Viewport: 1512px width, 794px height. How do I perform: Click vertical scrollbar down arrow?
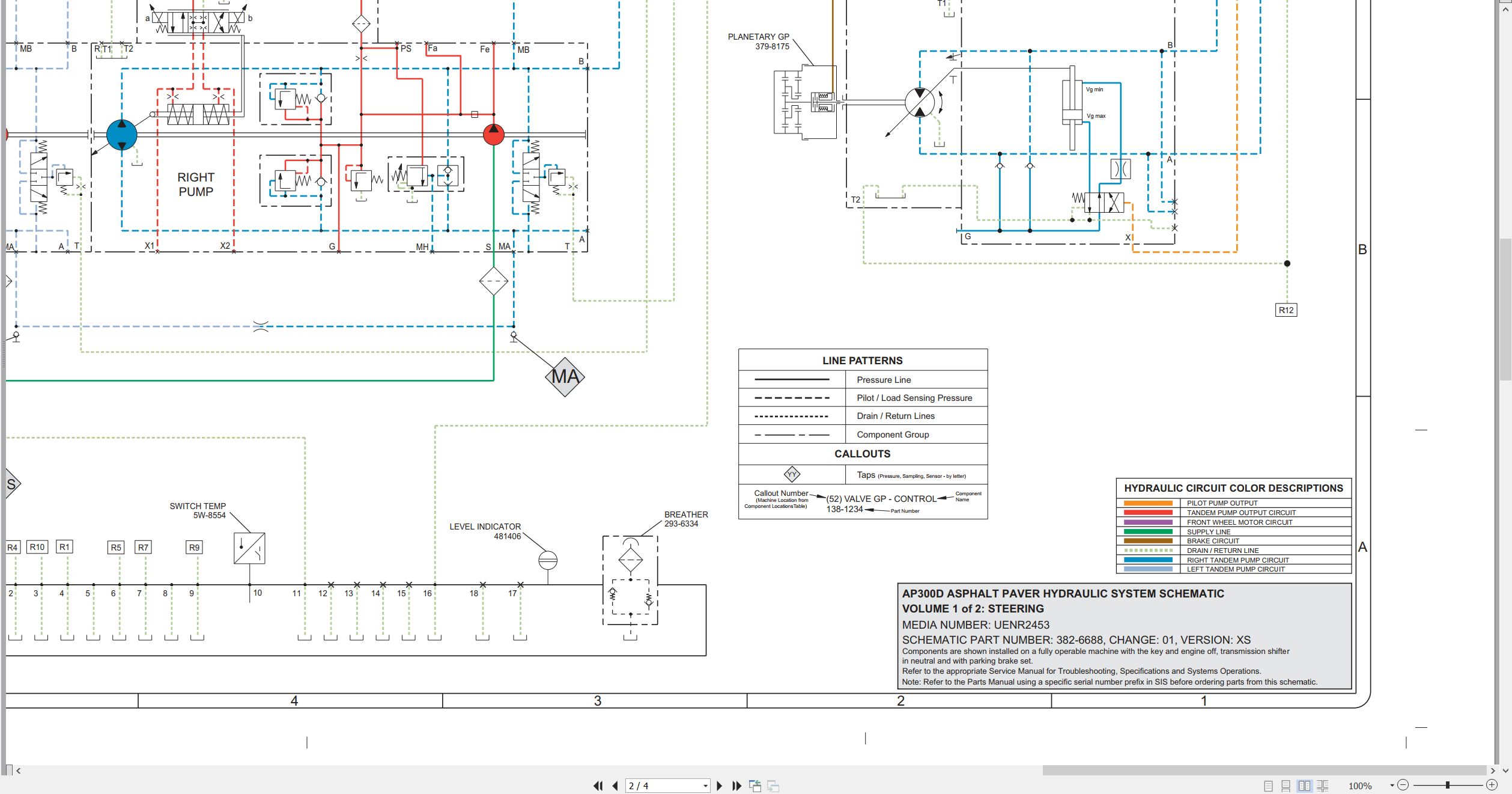[x=1505, y=771]
